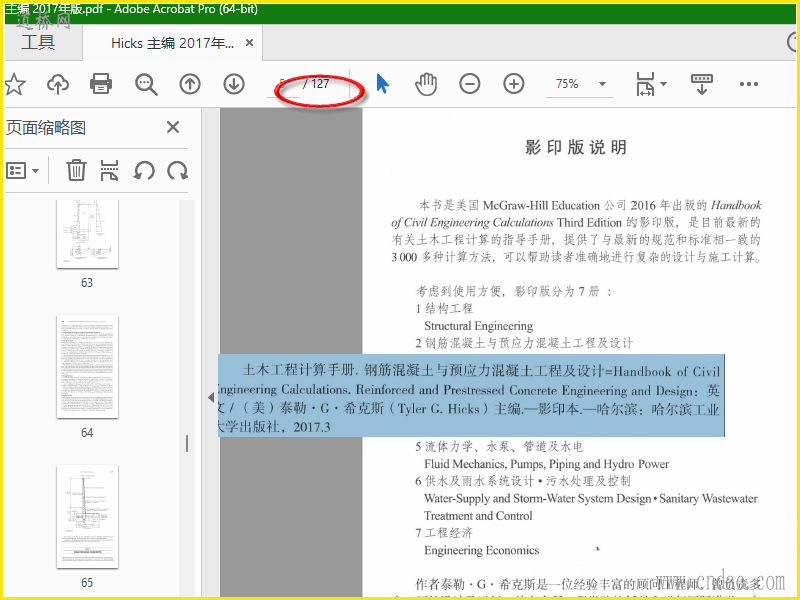This screenshot has height=600, width=800.
Task: Click the text Engineering Economics
Action: click(x=482, y=550)
